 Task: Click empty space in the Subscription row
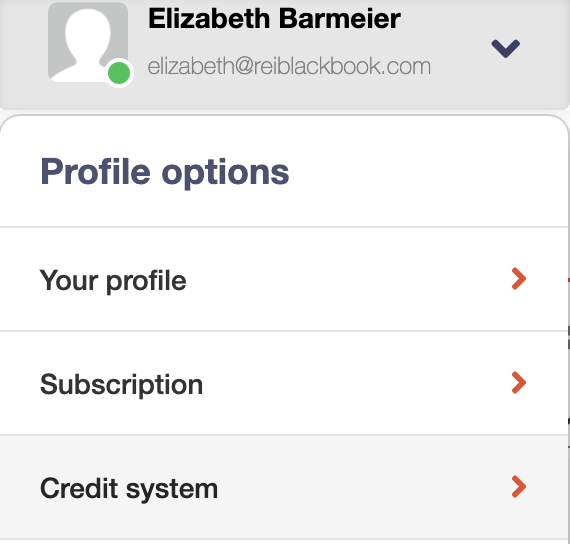tap(356, 383)
